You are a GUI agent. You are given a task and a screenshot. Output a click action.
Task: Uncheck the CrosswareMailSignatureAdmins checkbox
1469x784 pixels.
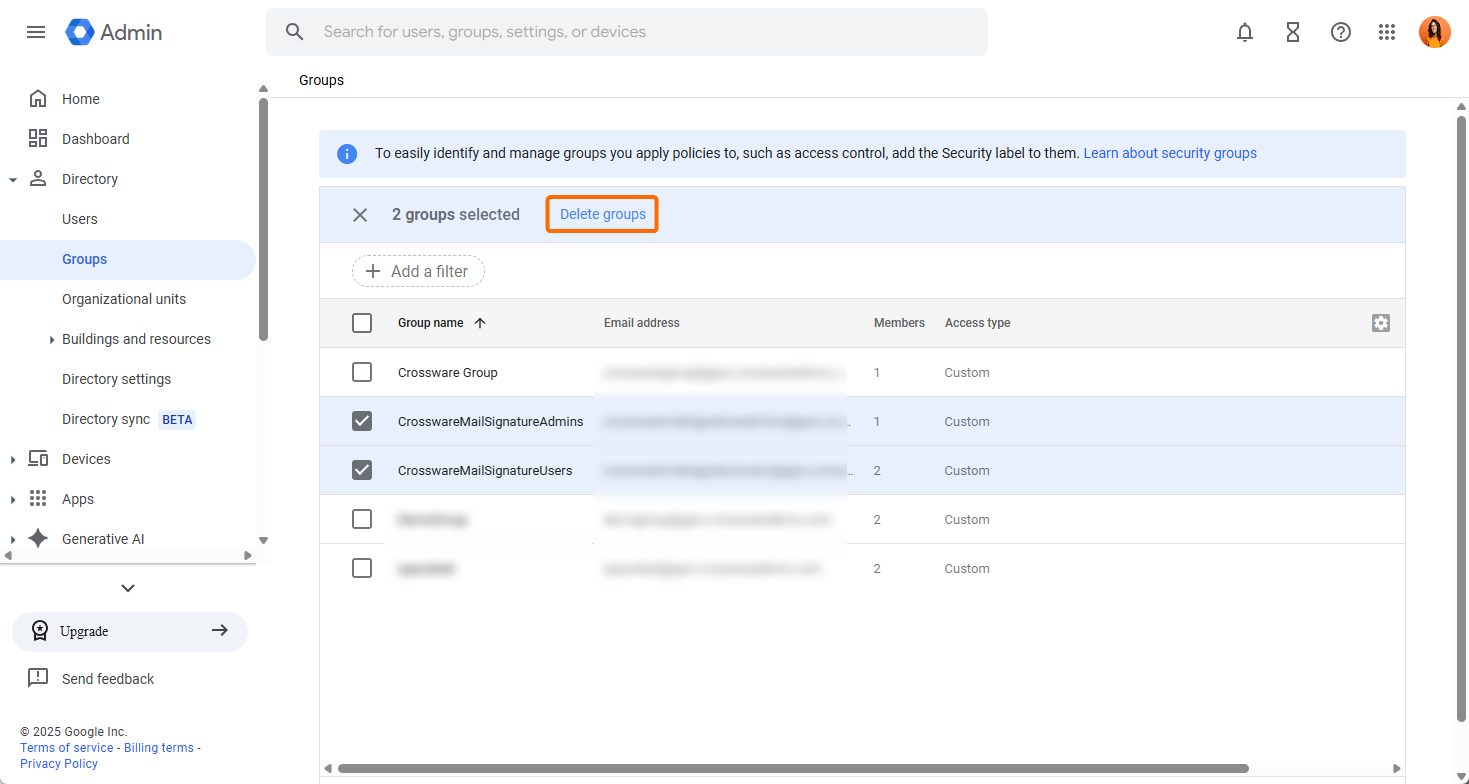362,421
